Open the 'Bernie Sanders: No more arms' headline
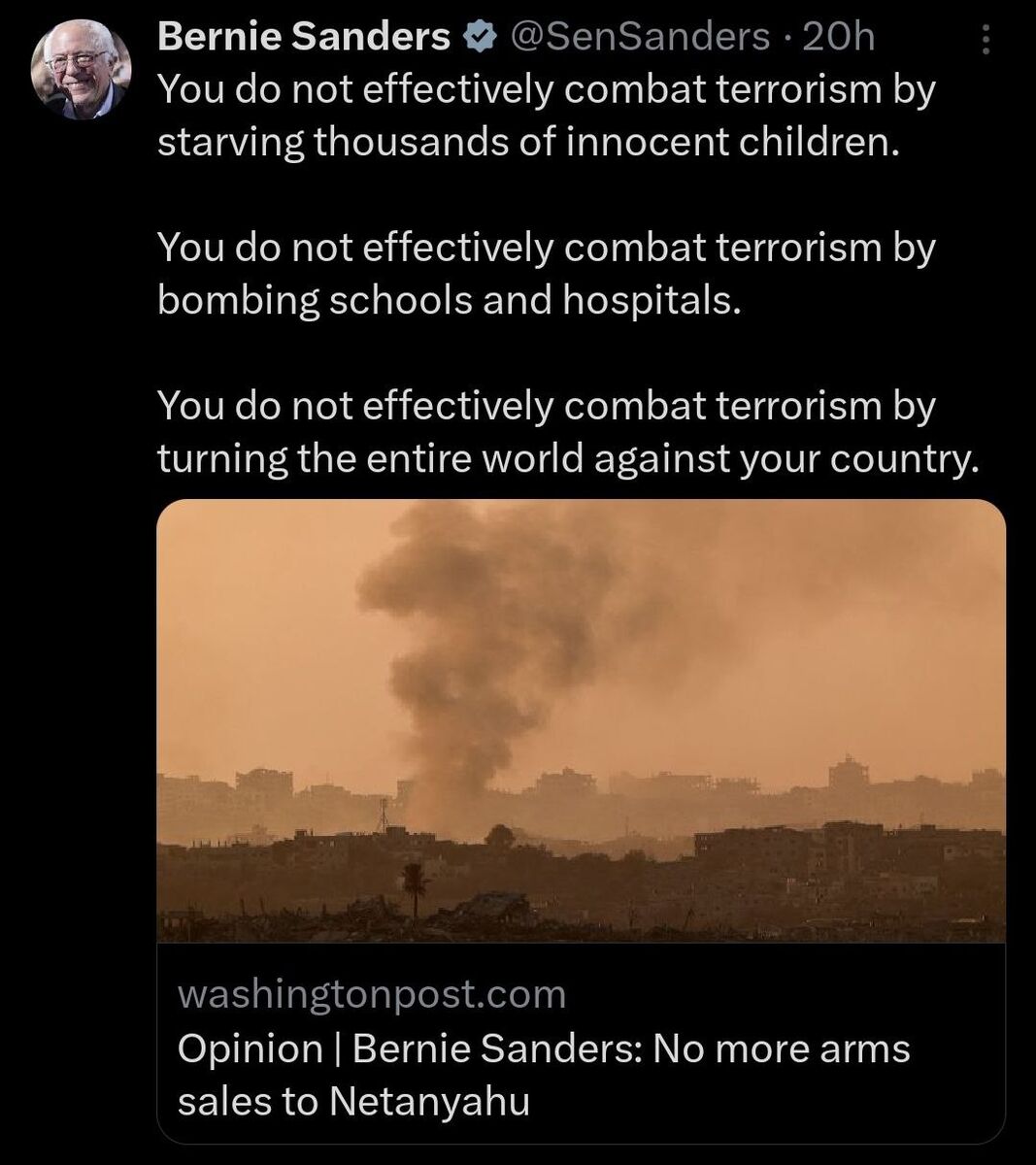Image resolution: width=1036 pixels, height=1165 pixels. coord(631,1048)
